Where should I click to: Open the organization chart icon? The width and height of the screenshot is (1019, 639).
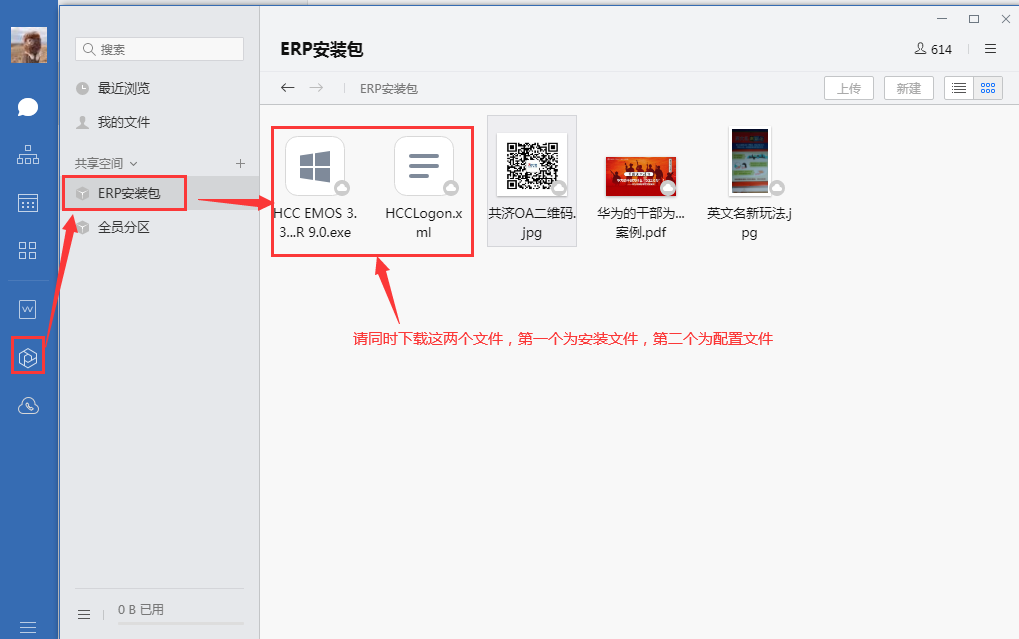(x=28, y=155)
